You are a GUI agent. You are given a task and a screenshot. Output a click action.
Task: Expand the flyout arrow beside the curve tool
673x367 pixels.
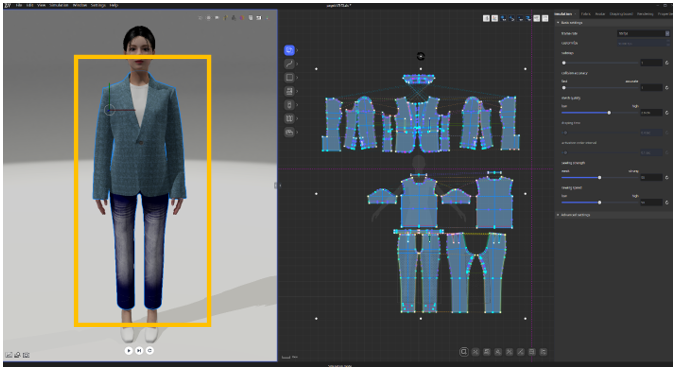[297, 64]
